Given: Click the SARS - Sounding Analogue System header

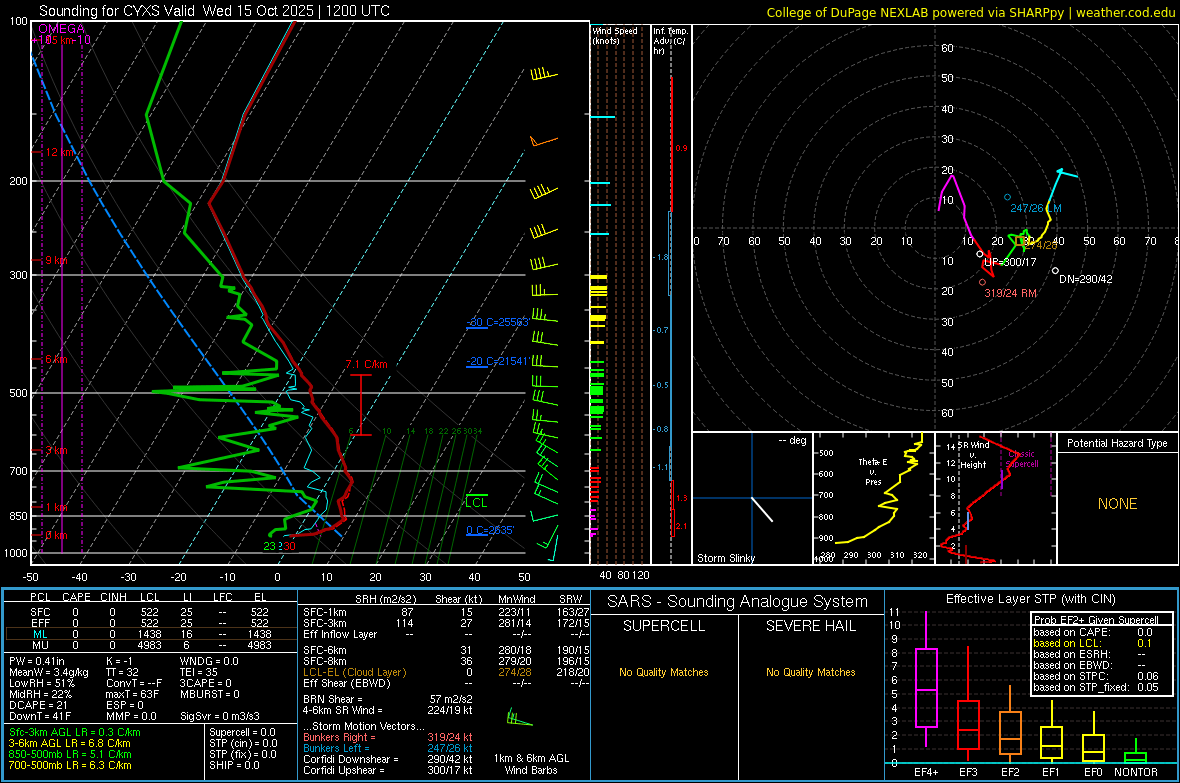Looking at the screenshot, I should pyautogui.click(x=738, y=602).
